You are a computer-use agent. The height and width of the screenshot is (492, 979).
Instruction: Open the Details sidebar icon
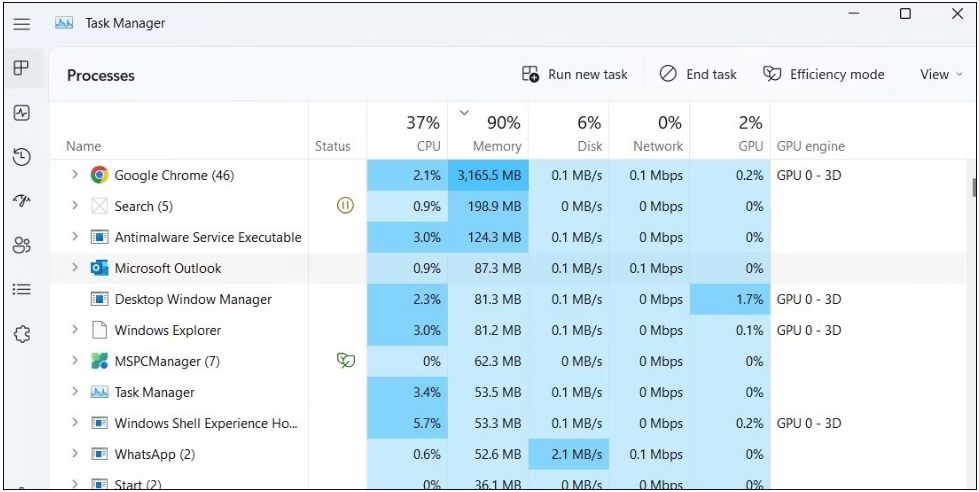click(22, 290)
